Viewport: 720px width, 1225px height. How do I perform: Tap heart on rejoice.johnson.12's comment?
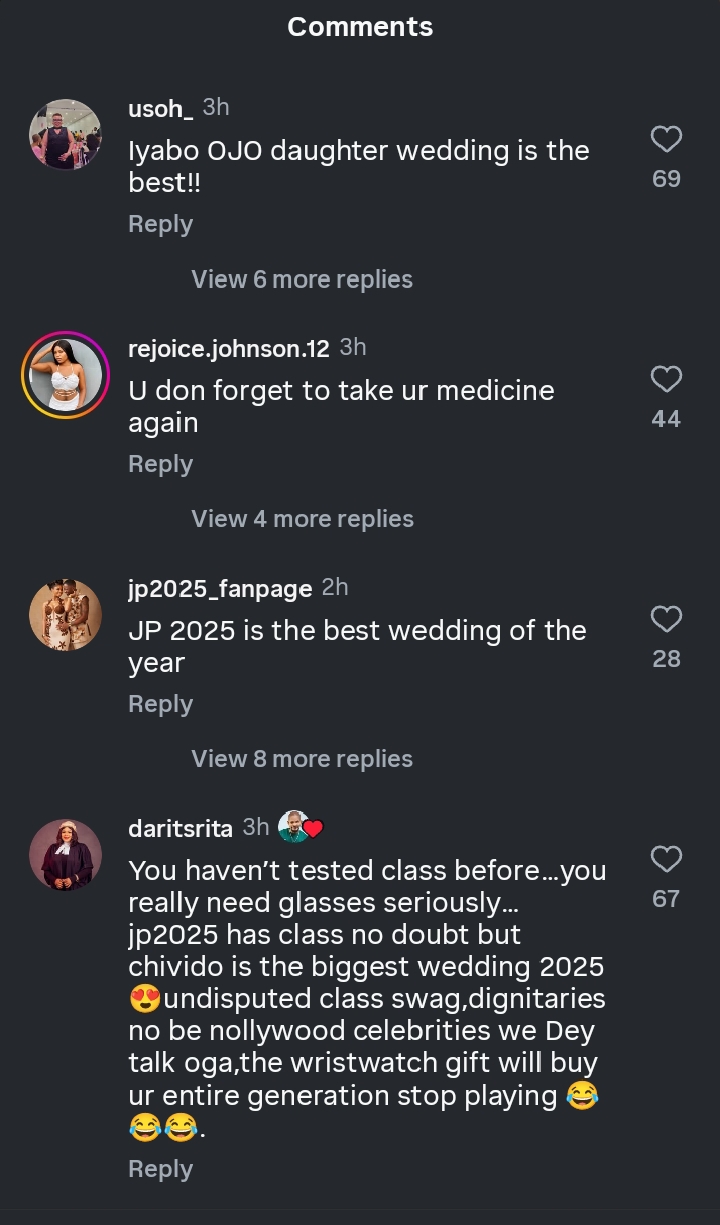pyautogui.click(x=666, y=379)
